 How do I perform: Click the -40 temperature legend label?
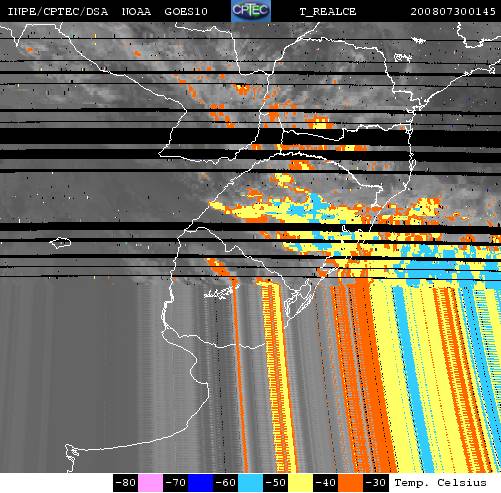[325, 483]
